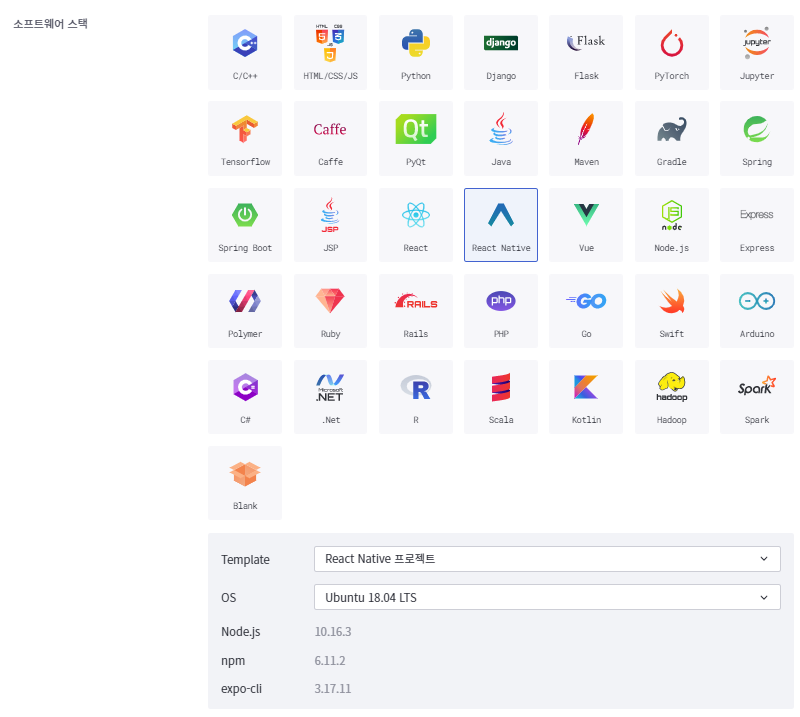Screen dimensions: 800x717
Task: Open the Template dropdown
Action: click(547, 559)
